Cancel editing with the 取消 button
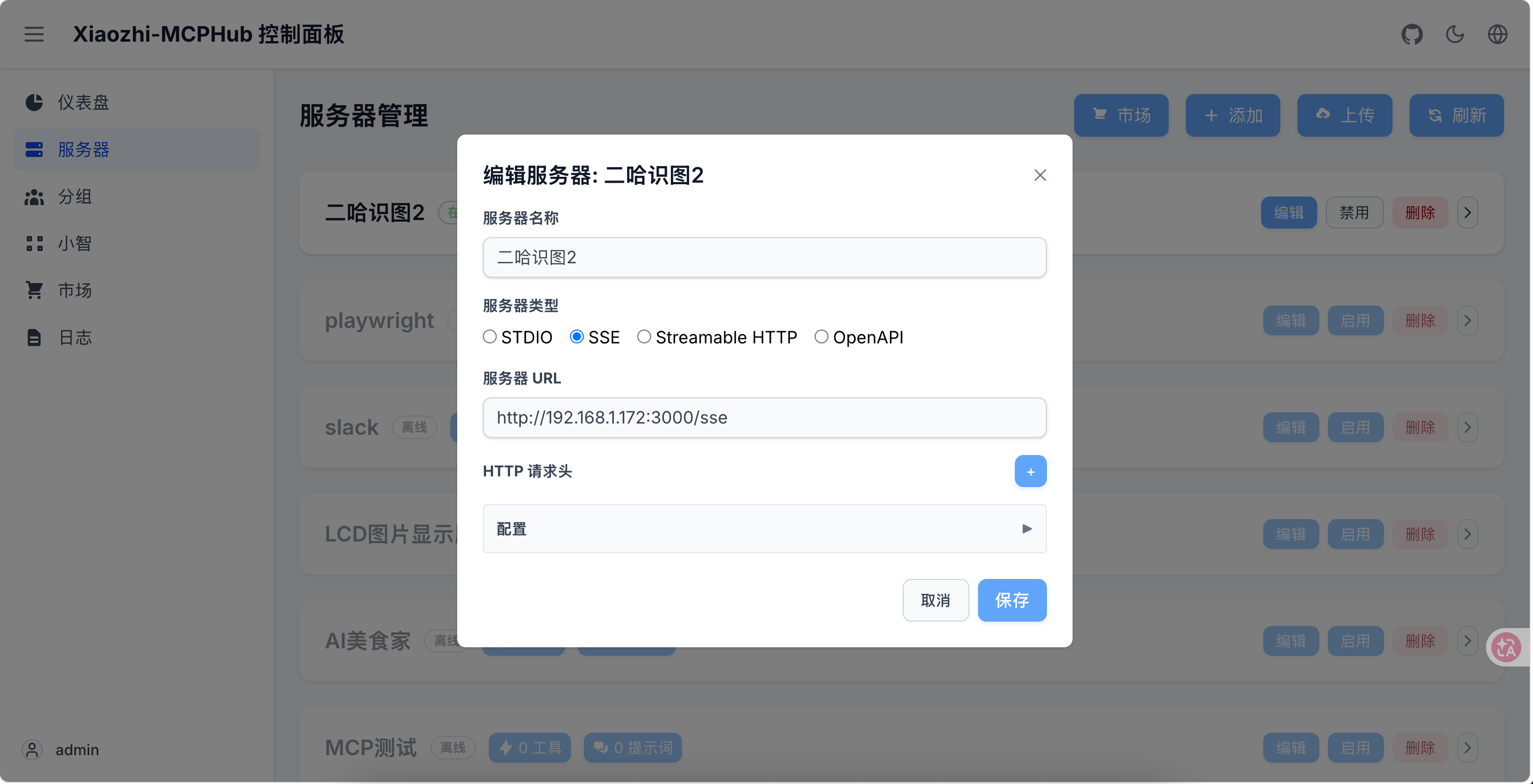Screen dimensions: 1533x784 click(935, 600)
